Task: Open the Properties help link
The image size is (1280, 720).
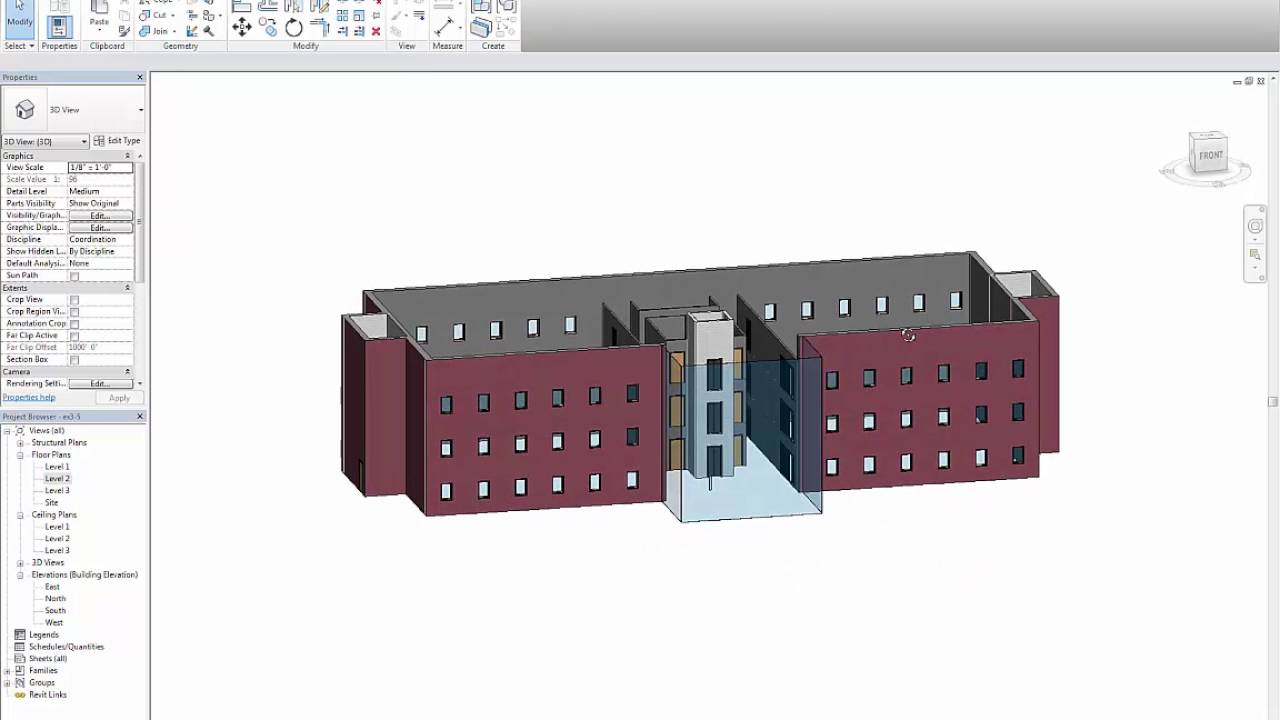Action: pos(29,398)
